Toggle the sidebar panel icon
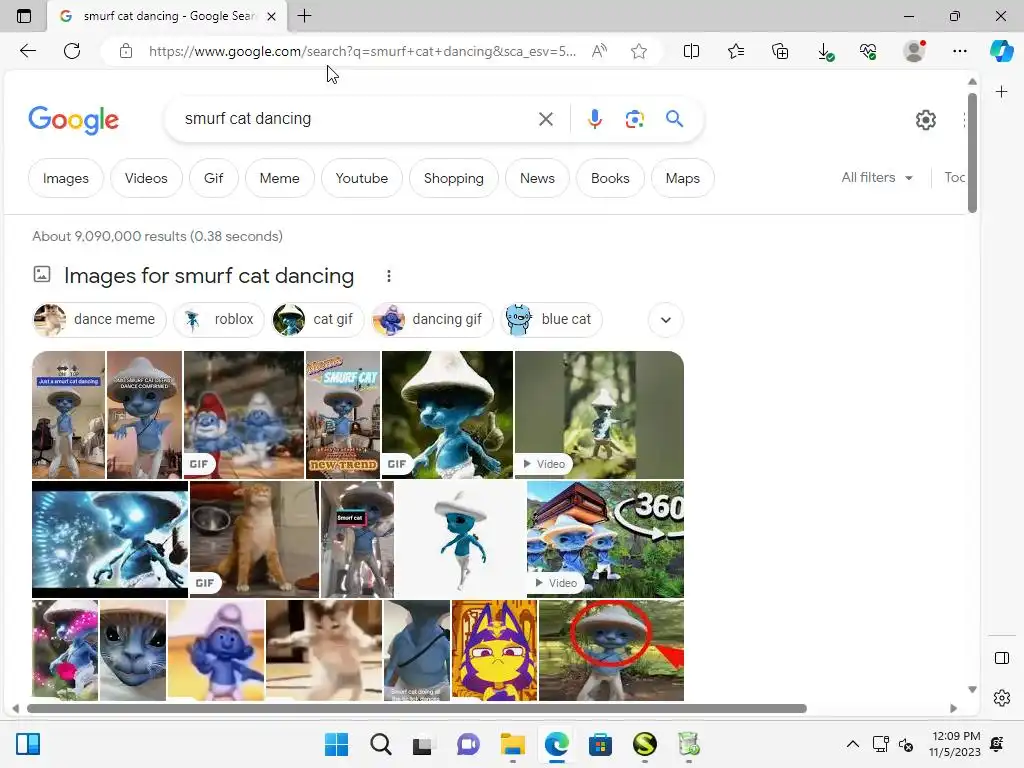Screen dimensions: 1024x768 click(x=1001, y=658)
